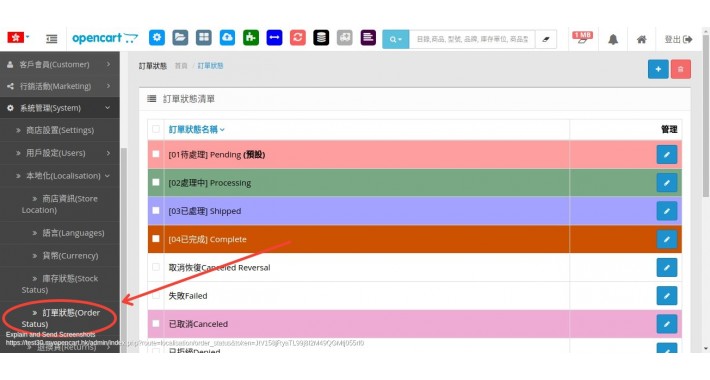Check the [02處理中] Processing row checkbox
This screenshot has width=710, height=380.
click(x=156, y=182)
